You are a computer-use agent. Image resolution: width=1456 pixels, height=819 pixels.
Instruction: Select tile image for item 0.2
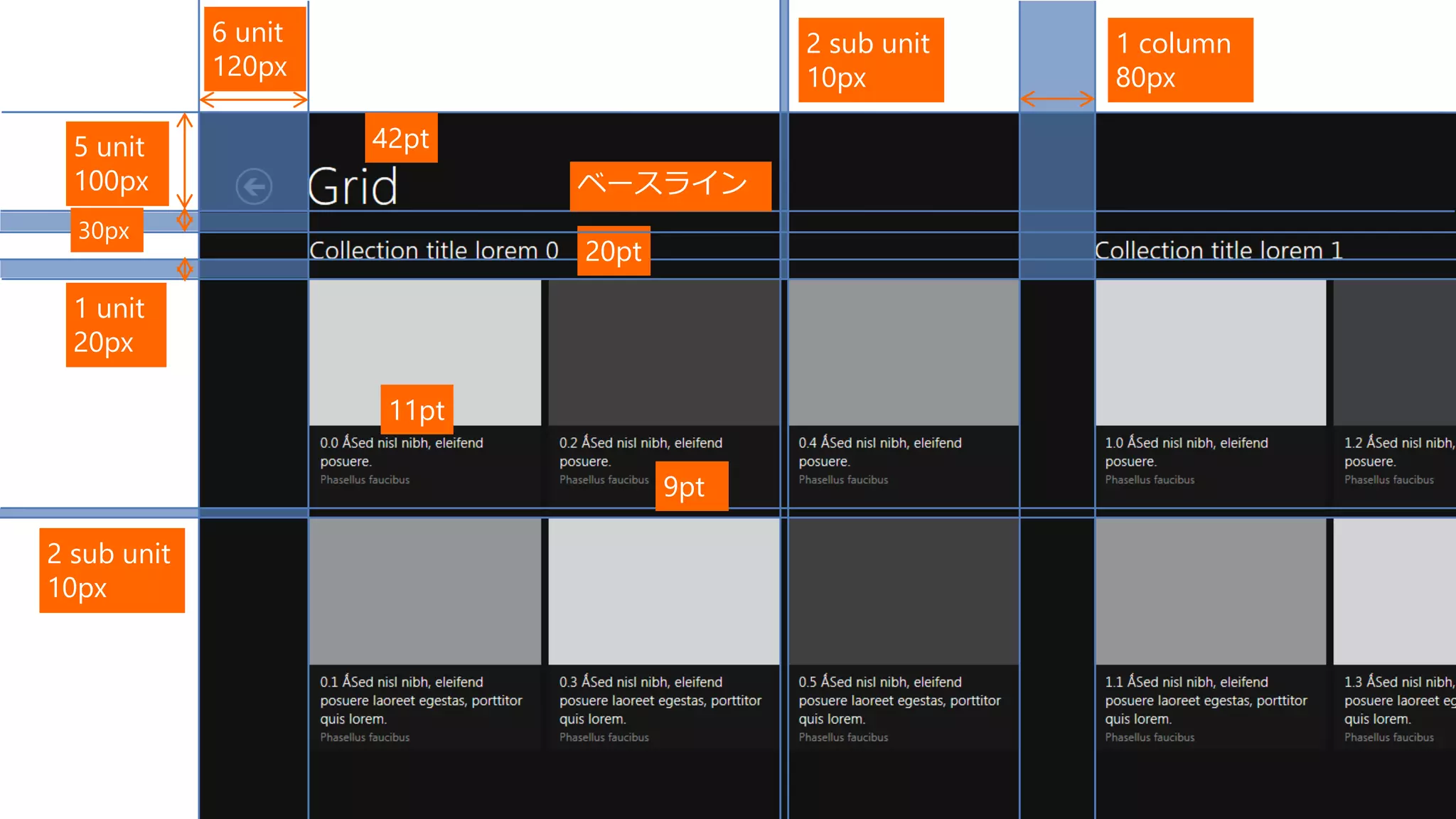(x=663, y=353)
